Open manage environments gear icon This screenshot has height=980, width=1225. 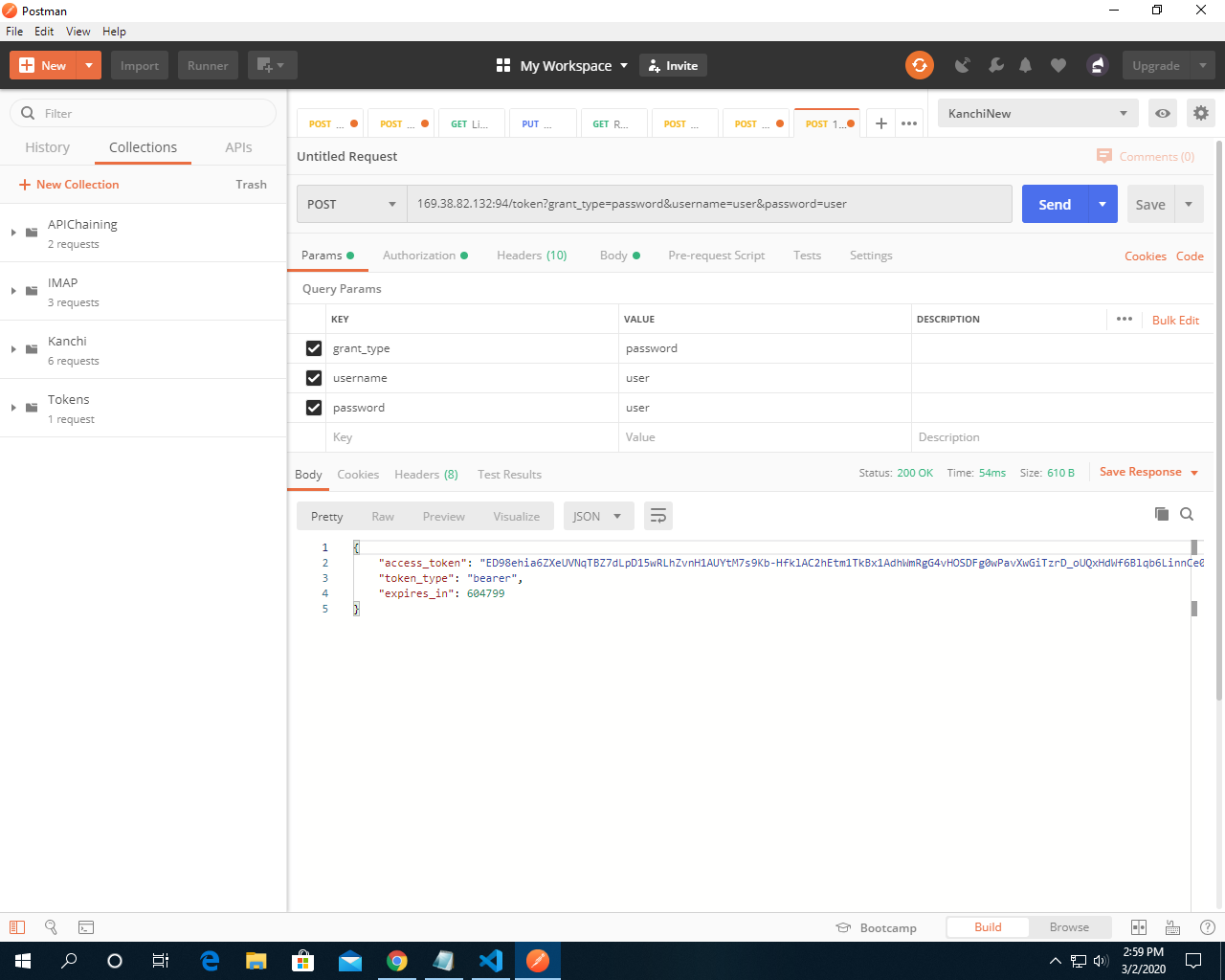[1200, 113]
